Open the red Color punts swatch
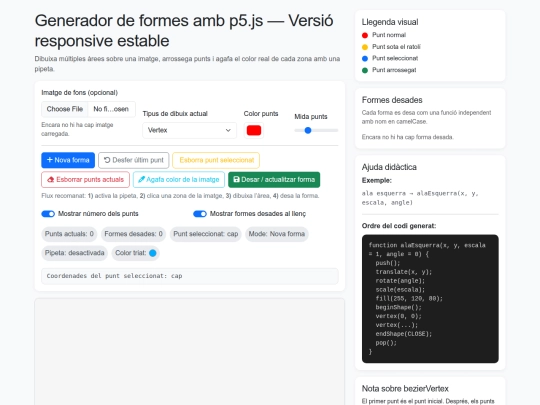This screenshot has height=405, width=540. click(254, 131)
